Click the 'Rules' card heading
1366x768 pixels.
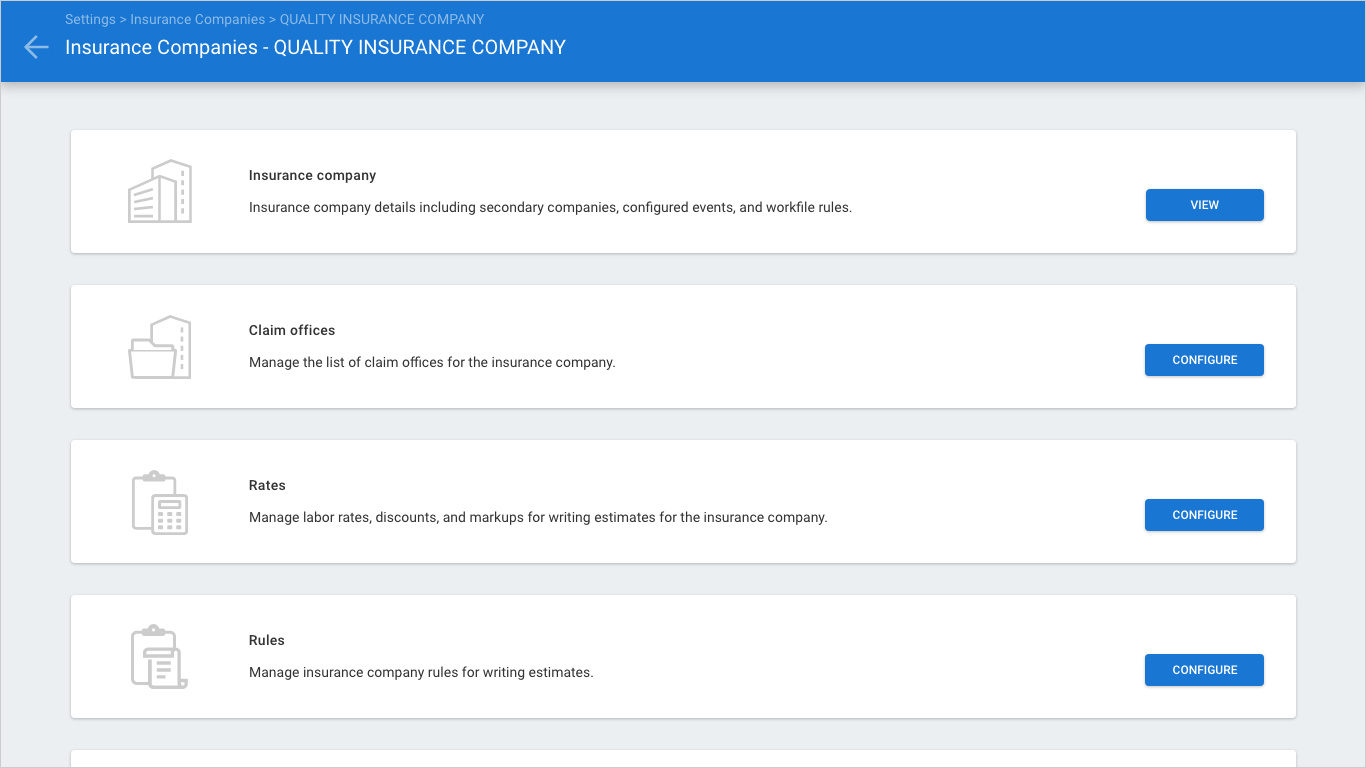267,640
